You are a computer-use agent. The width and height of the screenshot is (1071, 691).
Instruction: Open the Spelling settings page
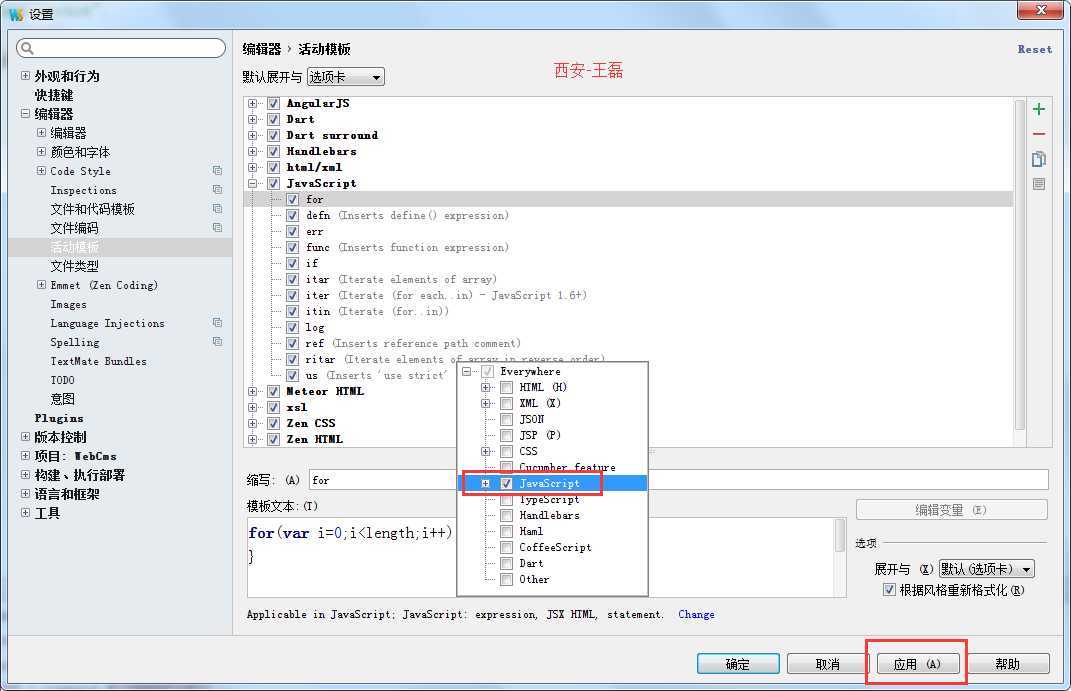click(x=74, y=342)
